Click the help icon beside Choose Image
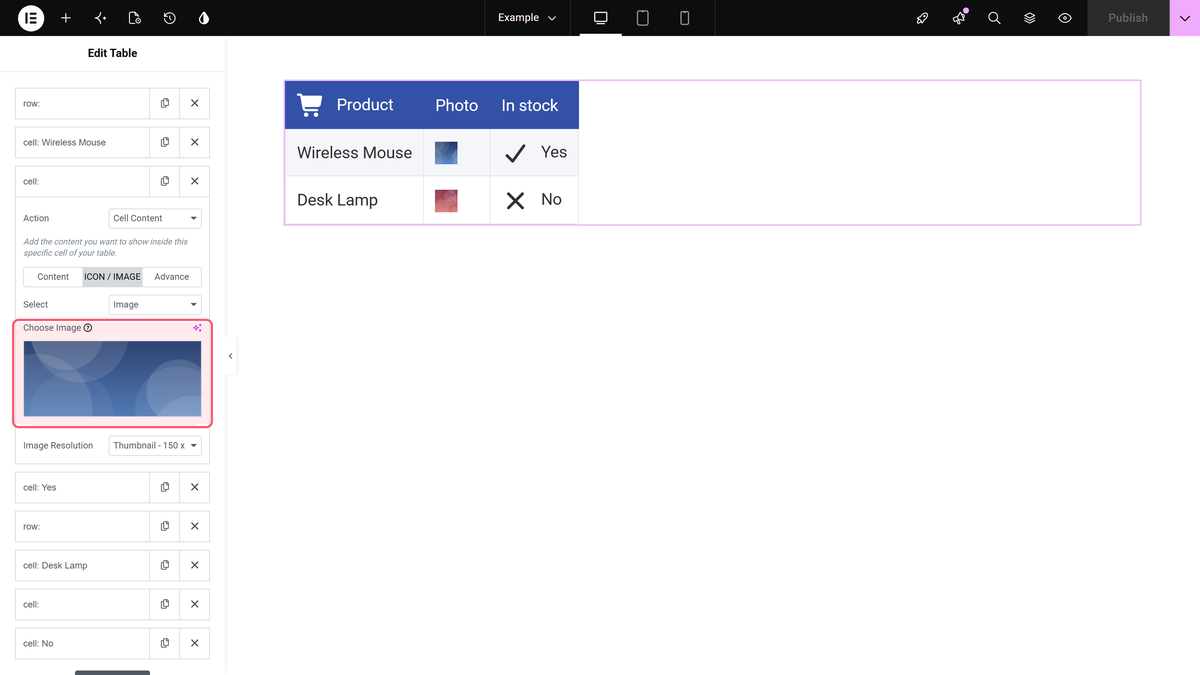1200x675 pixels. pyautogui.click(x=88, y=328)
